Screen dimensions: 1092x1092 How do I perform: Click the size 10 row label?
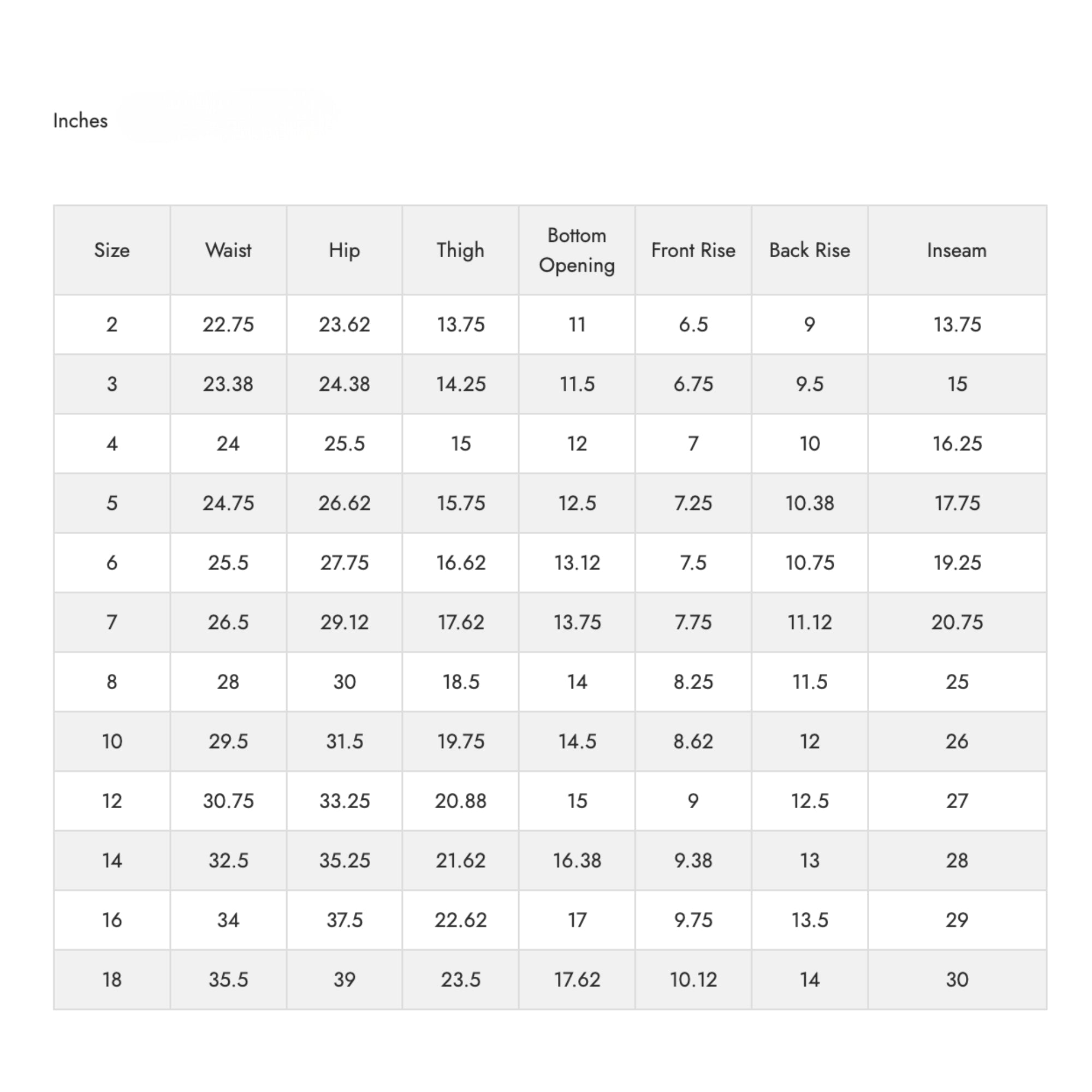point(112,741)
